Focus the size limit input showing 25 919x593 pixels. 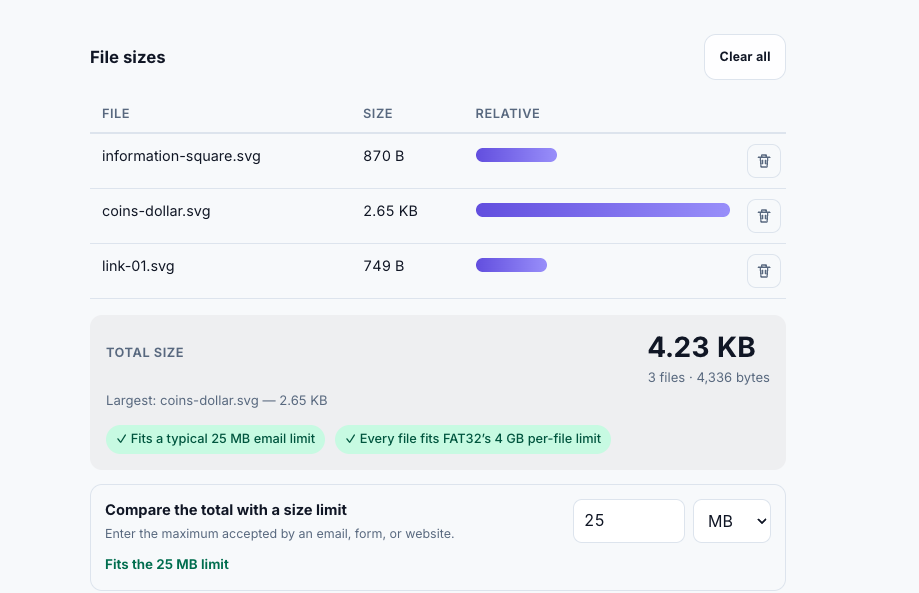click(629, 521)
